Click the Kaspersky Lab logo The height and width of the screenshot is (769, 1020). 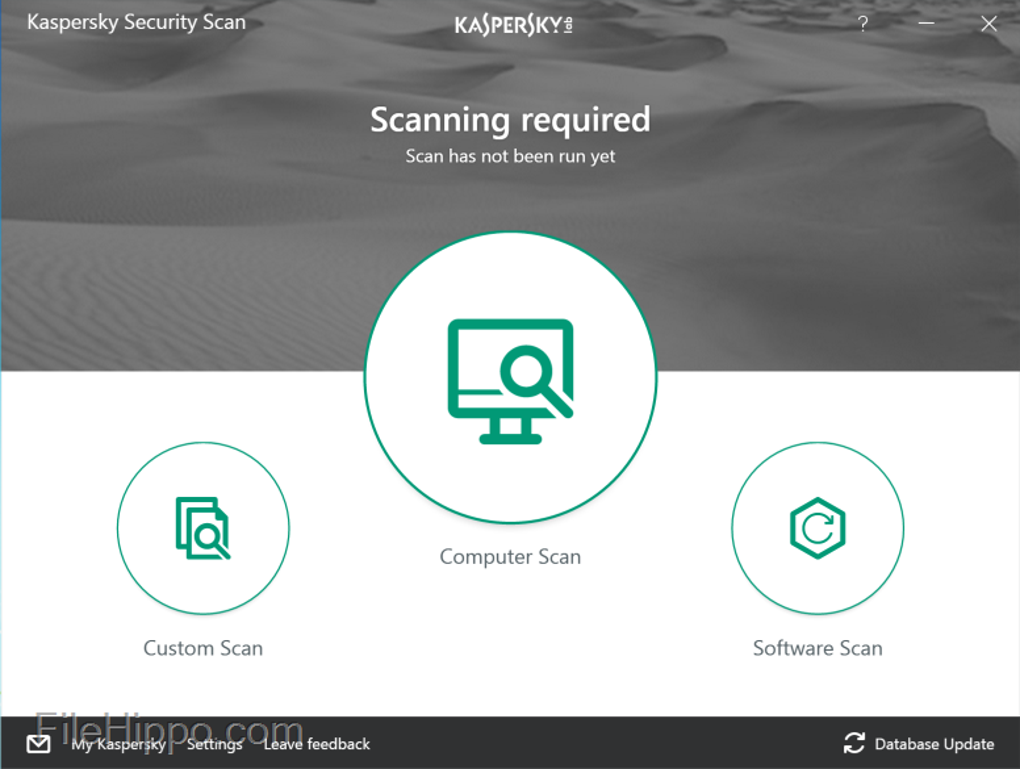click(513, 24)
